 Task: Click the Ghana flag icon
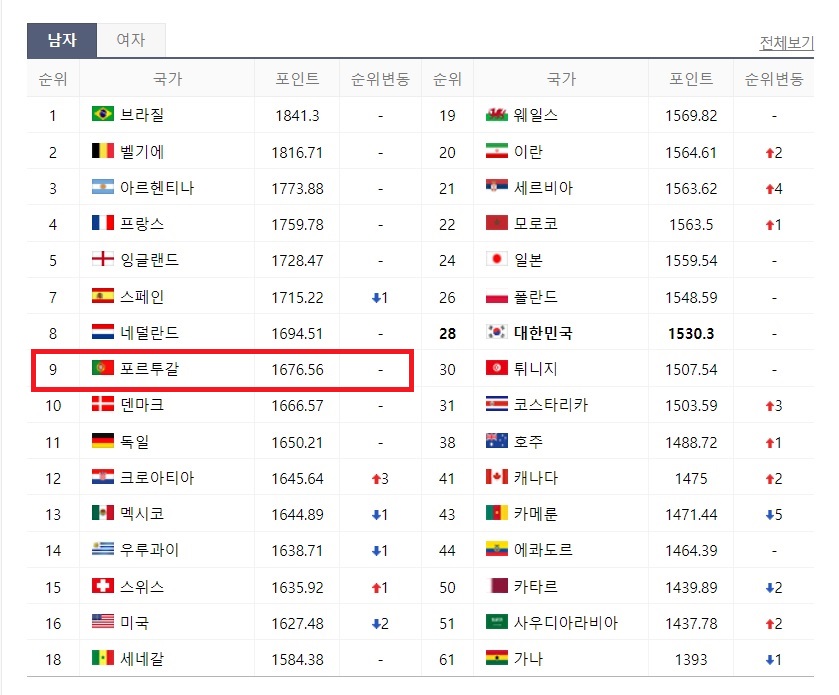point(497,658)
